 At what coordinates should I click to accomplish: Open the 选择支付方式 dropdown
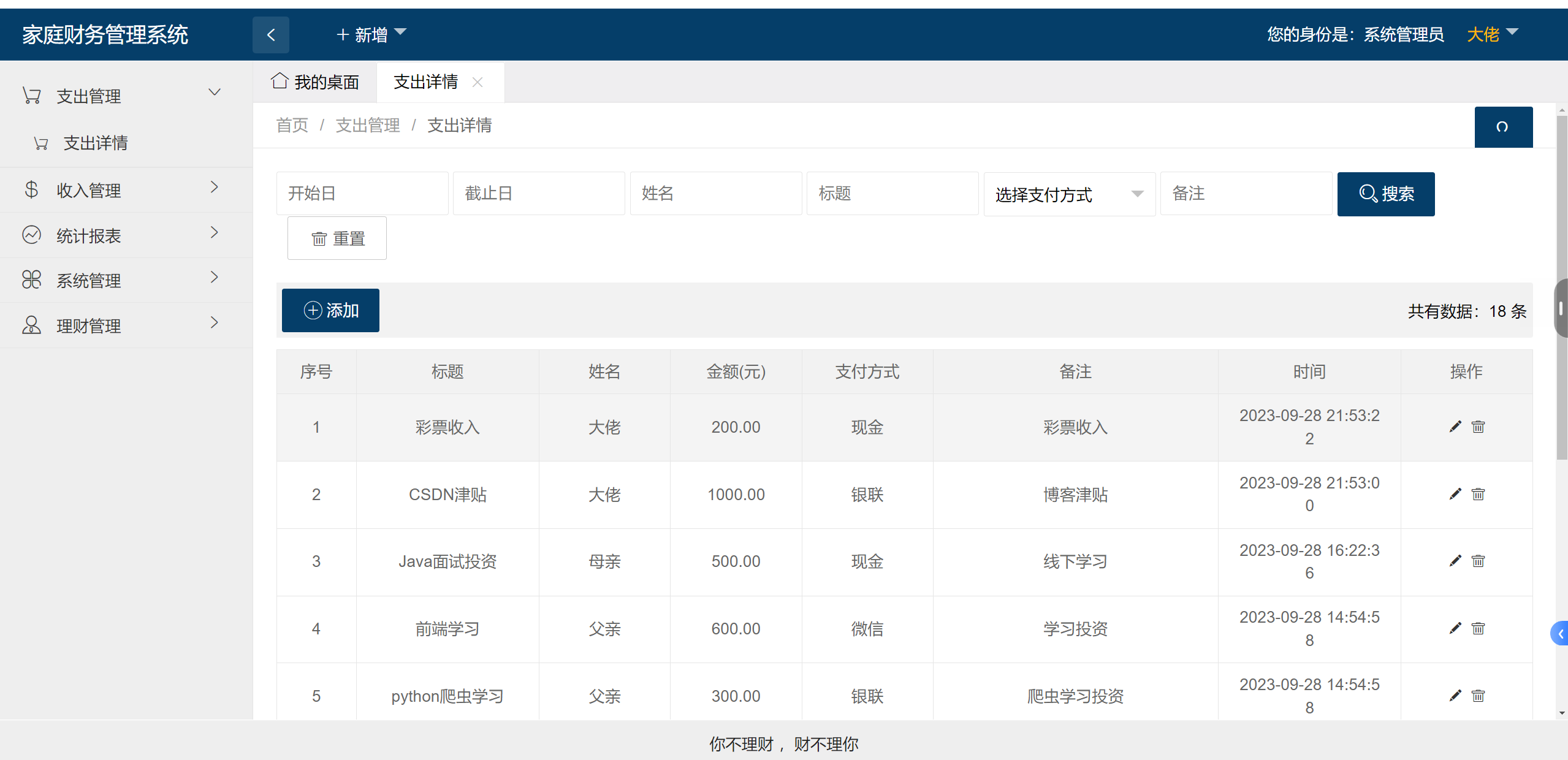pos(1069,194)
